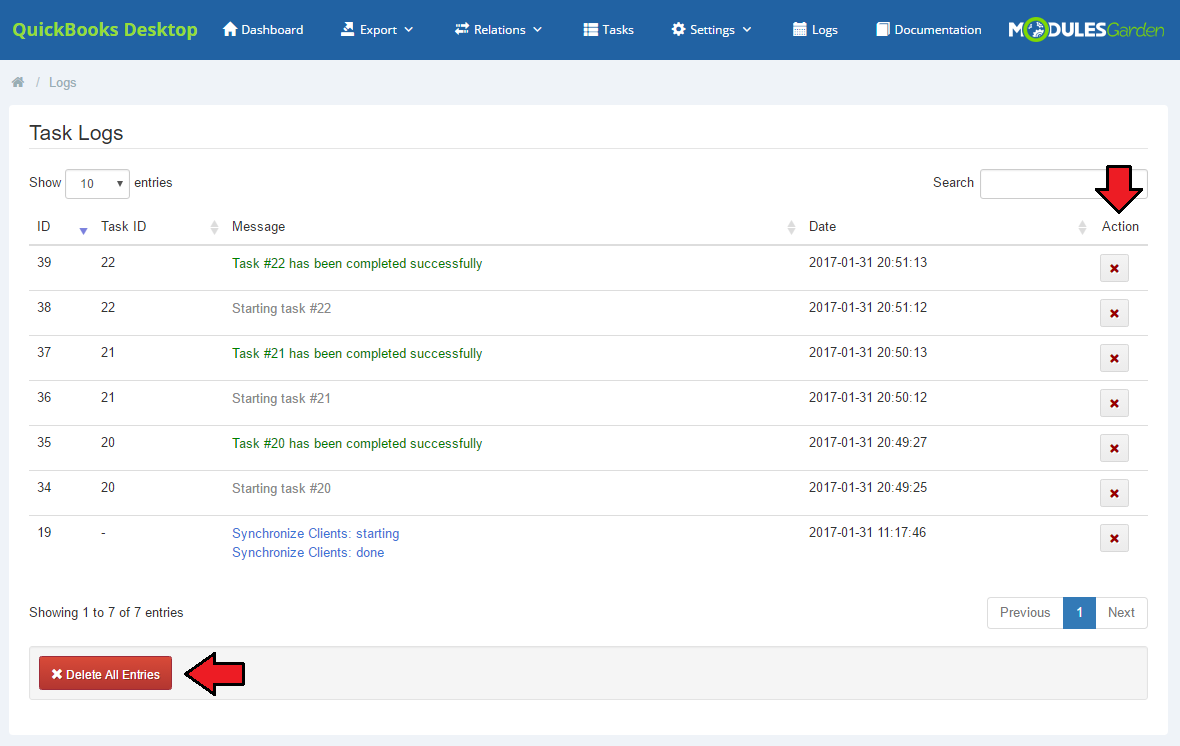Sort by the Date column header
This screenshot has width=1180, height=746.
coord(822,227)
